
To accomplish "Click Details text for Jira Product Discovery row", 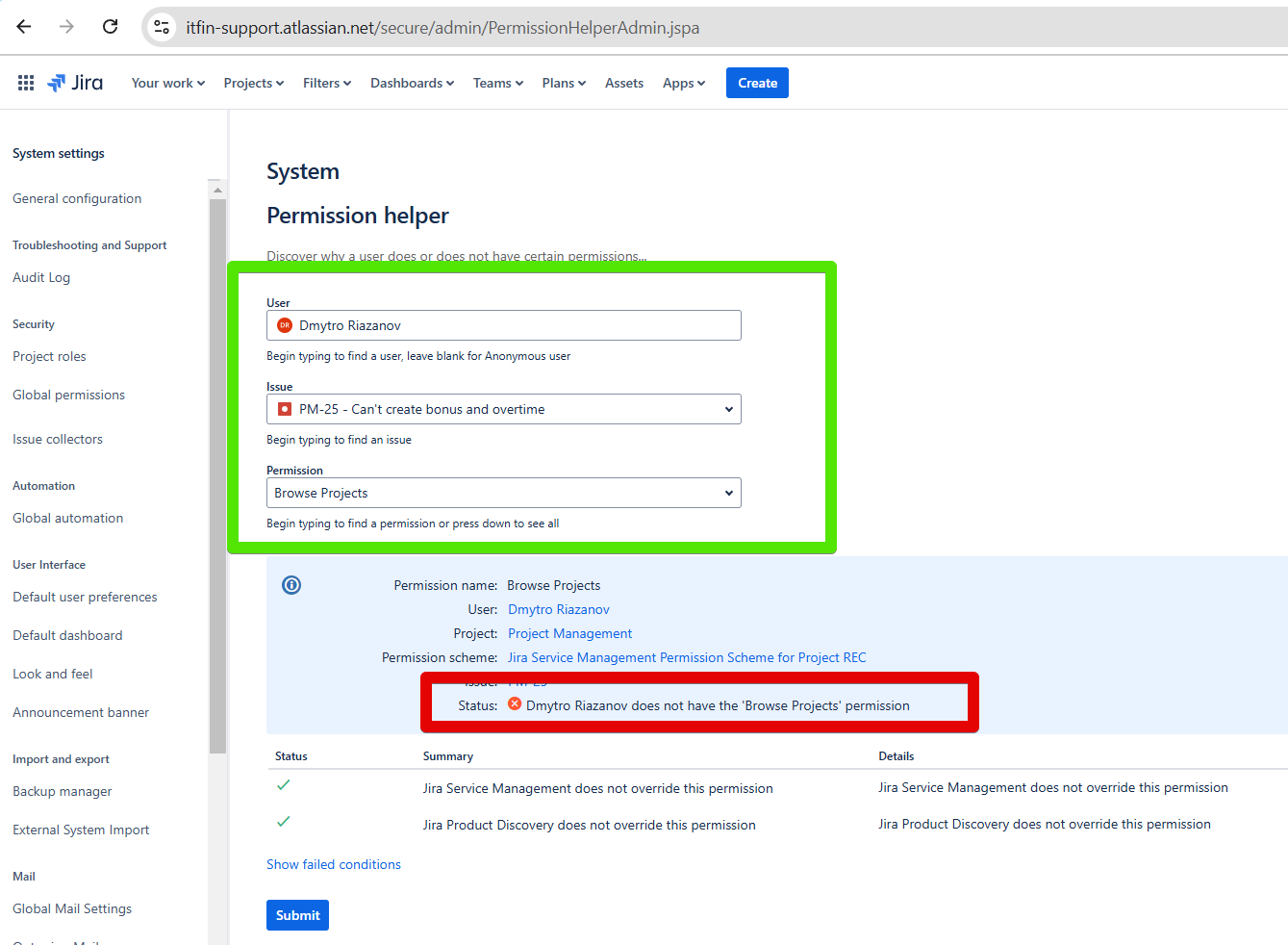I will point(1045,824).
